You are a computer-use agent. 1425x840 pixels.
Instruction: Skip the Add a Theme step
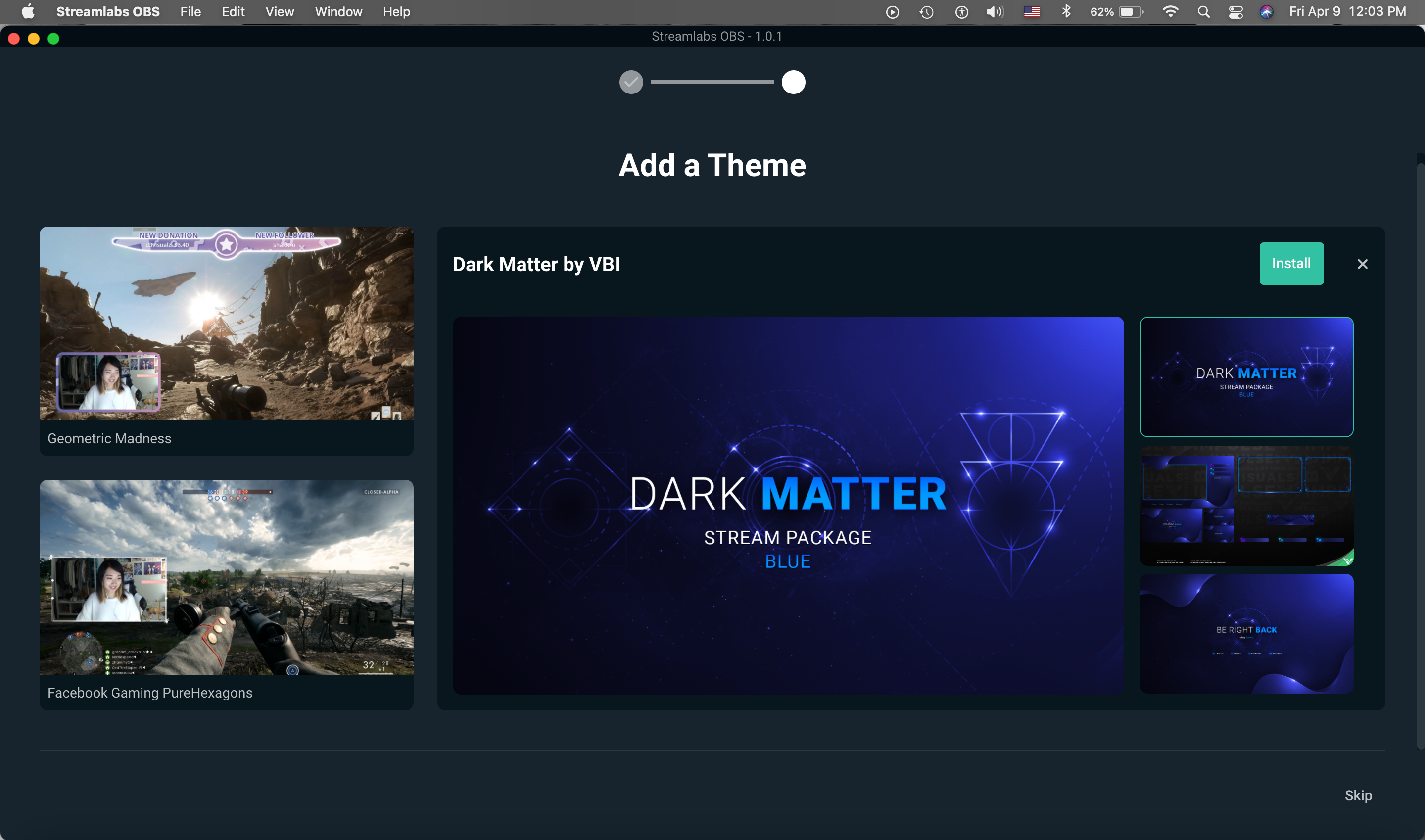click(x=1358, y=795)
